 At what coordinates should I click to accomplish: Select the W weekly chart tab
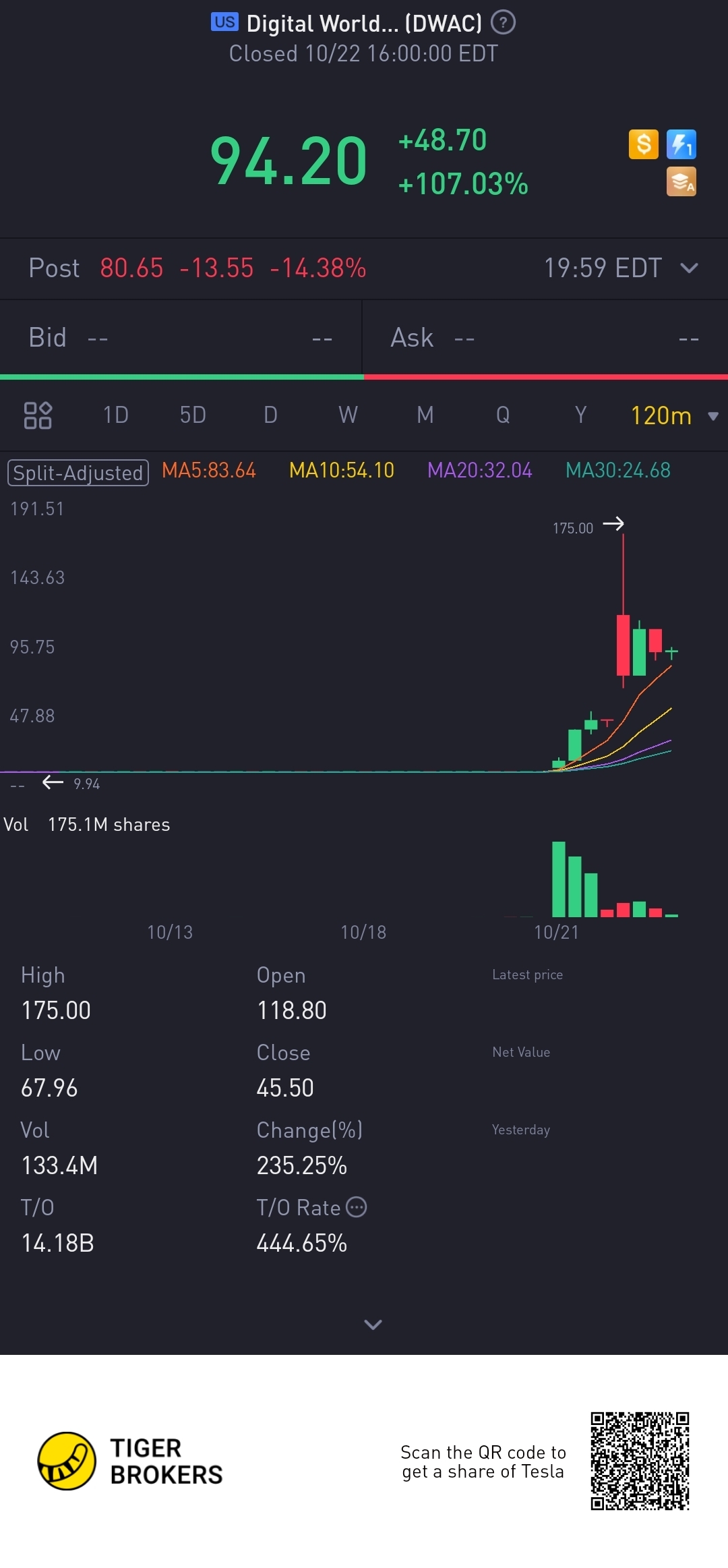pos(348,415)
